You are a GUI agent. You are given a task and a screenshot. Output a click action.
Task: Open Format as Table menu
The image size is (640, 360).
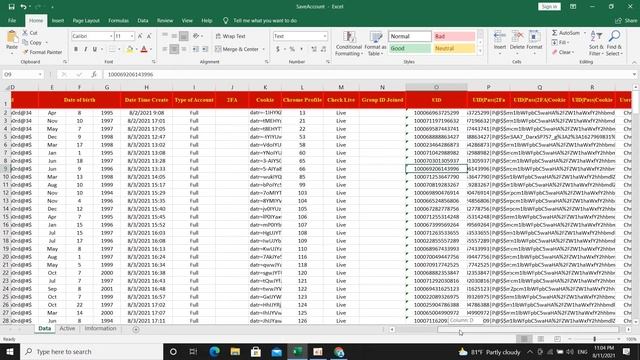tap(376, 43)
